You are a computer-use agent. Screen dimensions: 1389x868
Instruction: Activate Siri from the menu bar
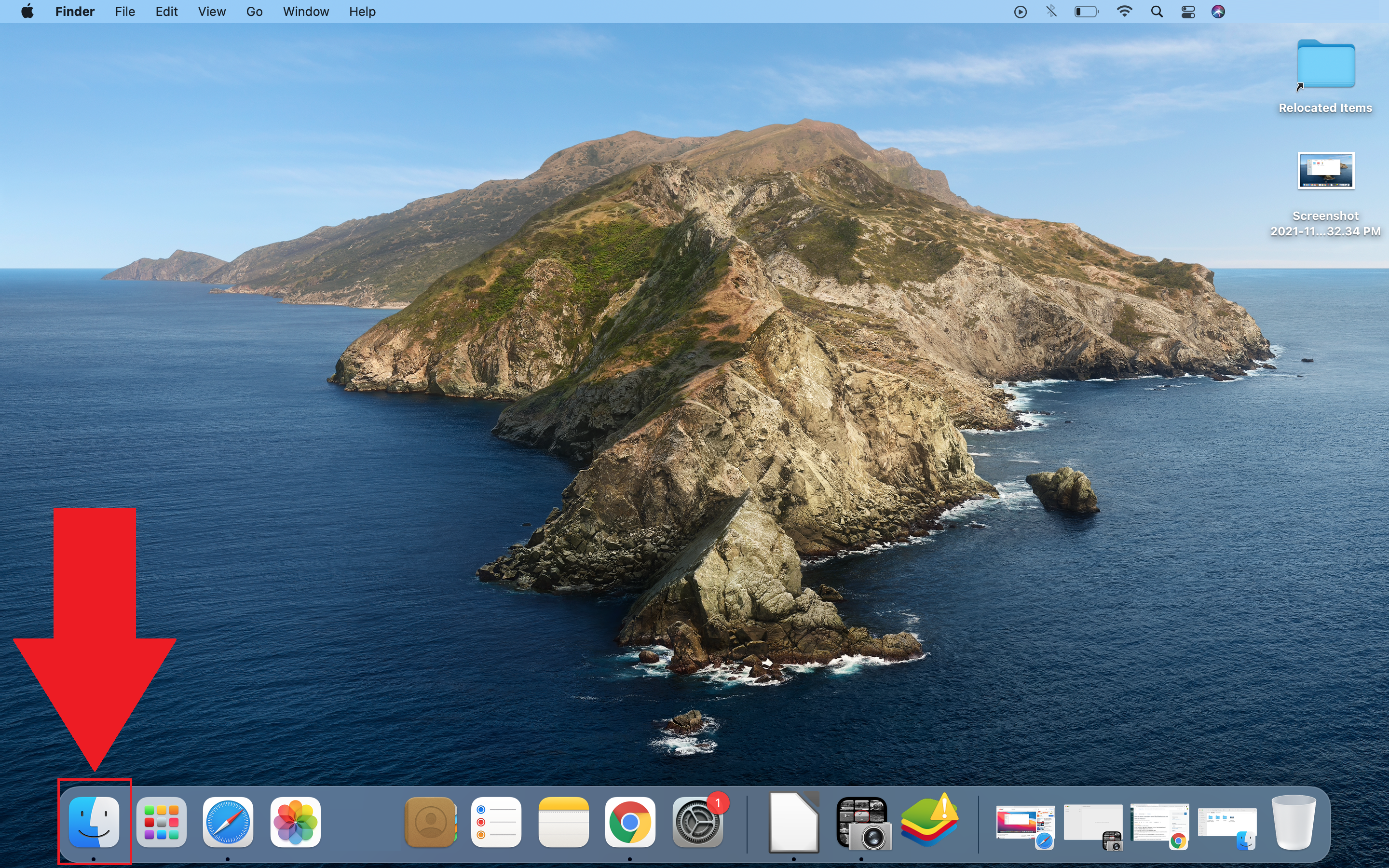(1218, 12)
